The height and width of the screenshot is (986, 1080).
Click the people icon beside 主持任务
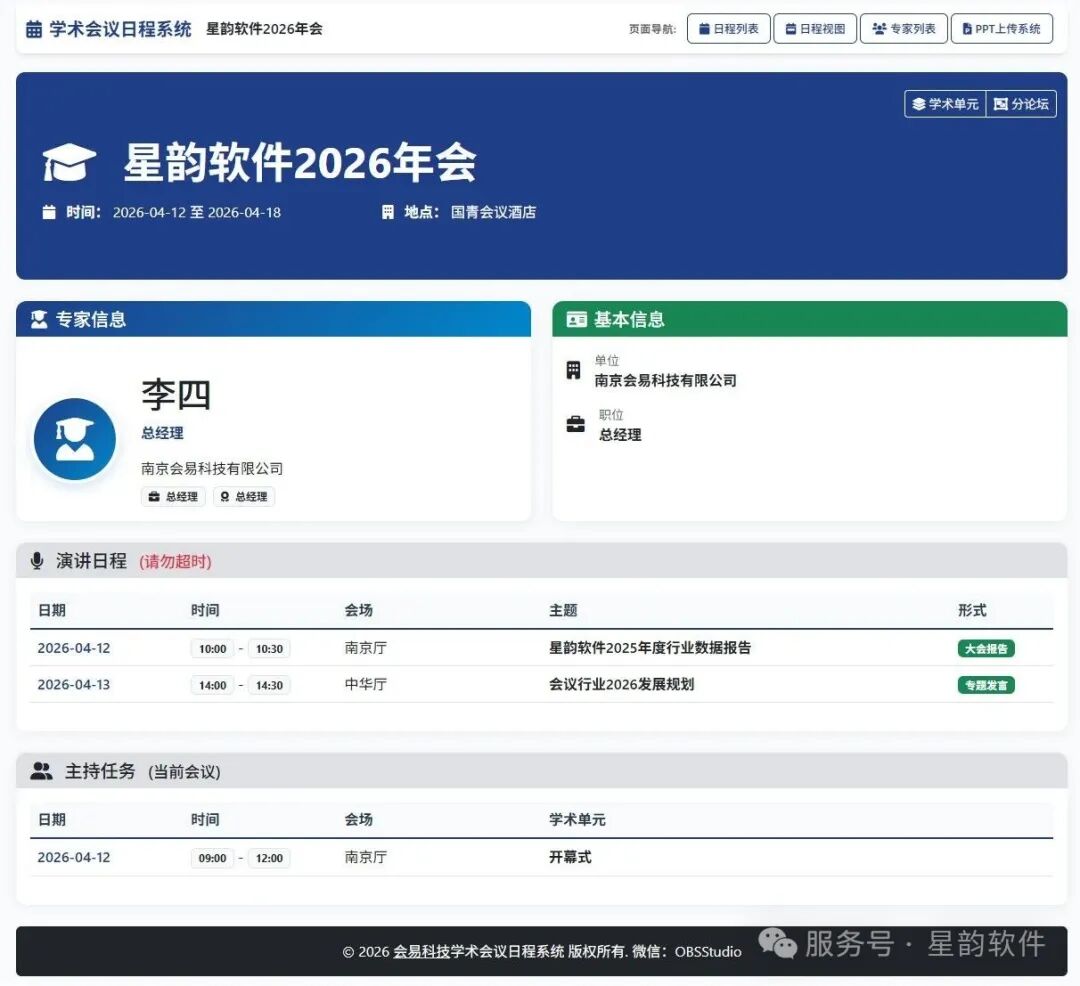click(x=41, y=771)
